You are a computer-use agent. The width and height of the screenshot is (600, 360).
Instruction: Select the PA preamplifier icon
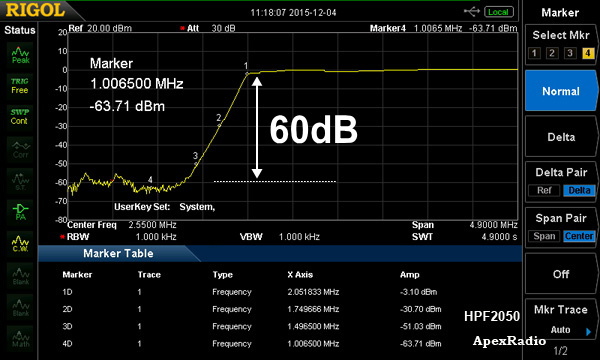pyautogui.click(x=20, y=212)
